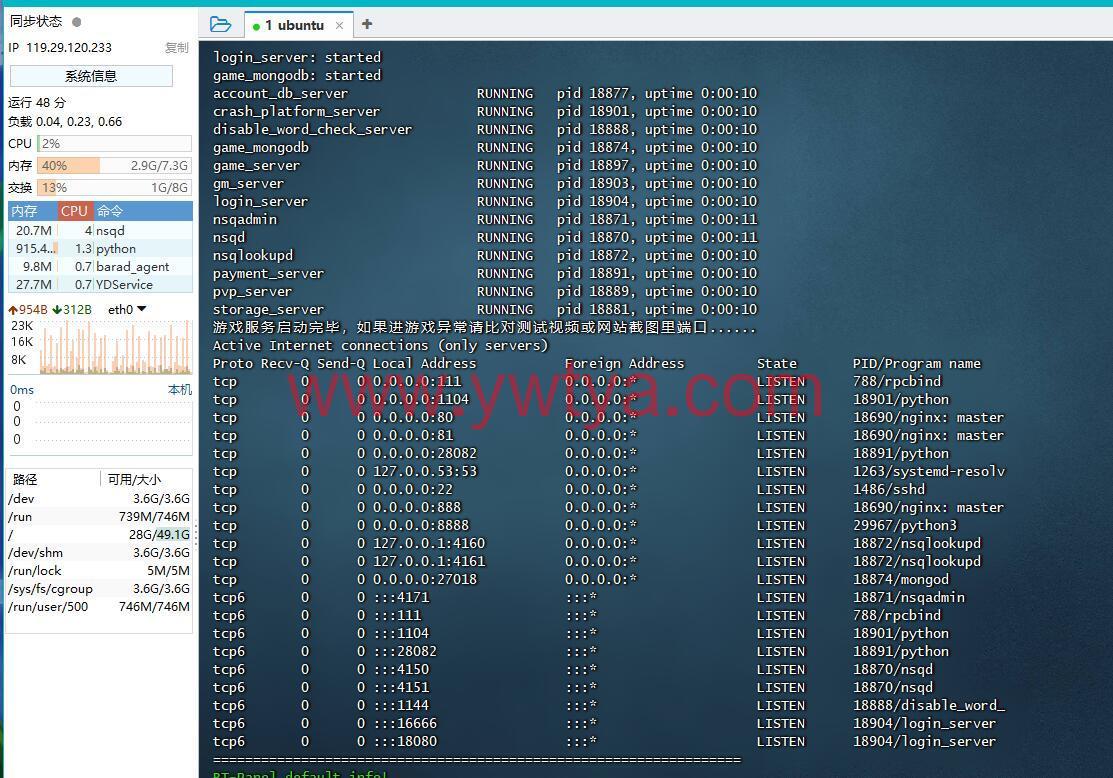Click the swap usage bar showing 13%

114,187
